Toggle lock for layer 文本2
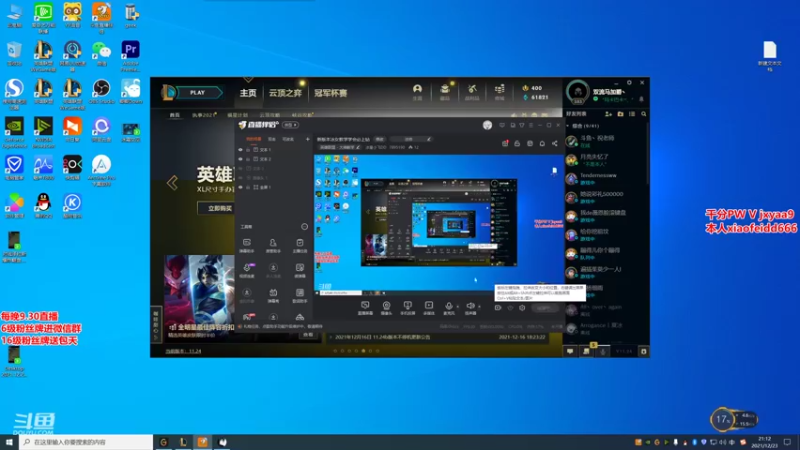Viewport: 800px width, 450px height. point(248,159)
